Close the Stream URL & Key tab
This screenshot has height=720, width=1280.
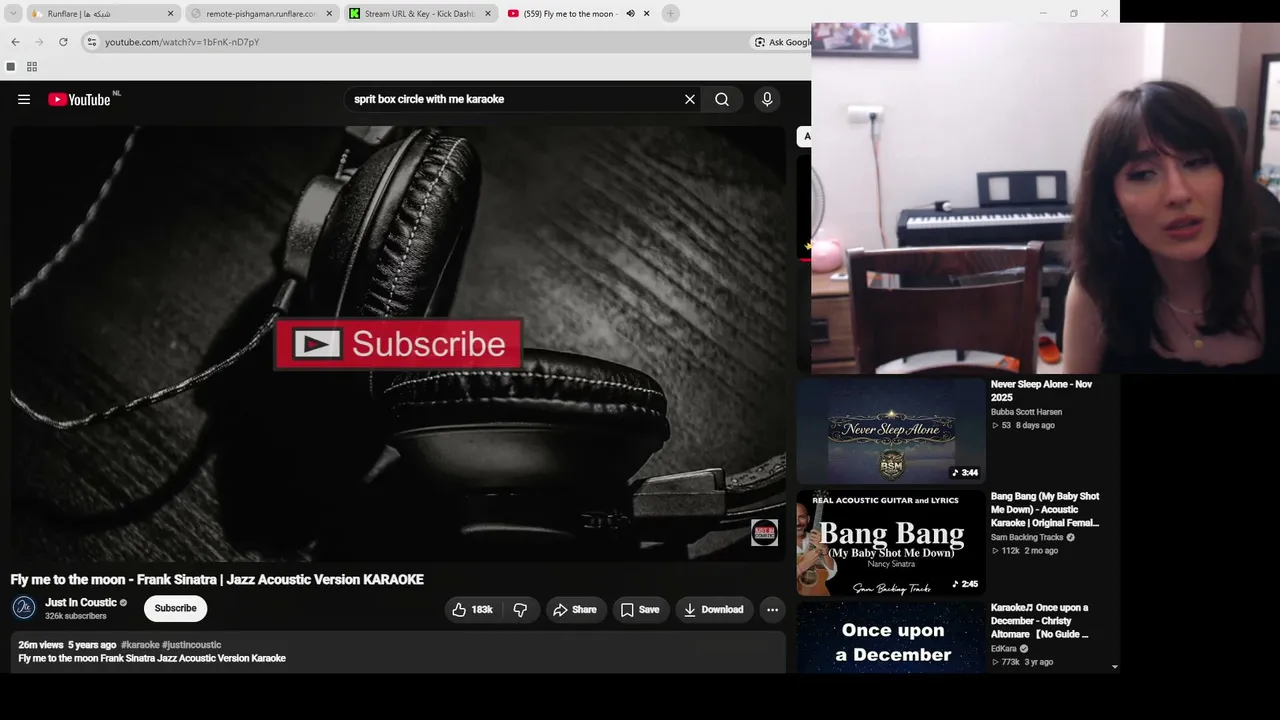pyautogui.click(x=488, y=14)
